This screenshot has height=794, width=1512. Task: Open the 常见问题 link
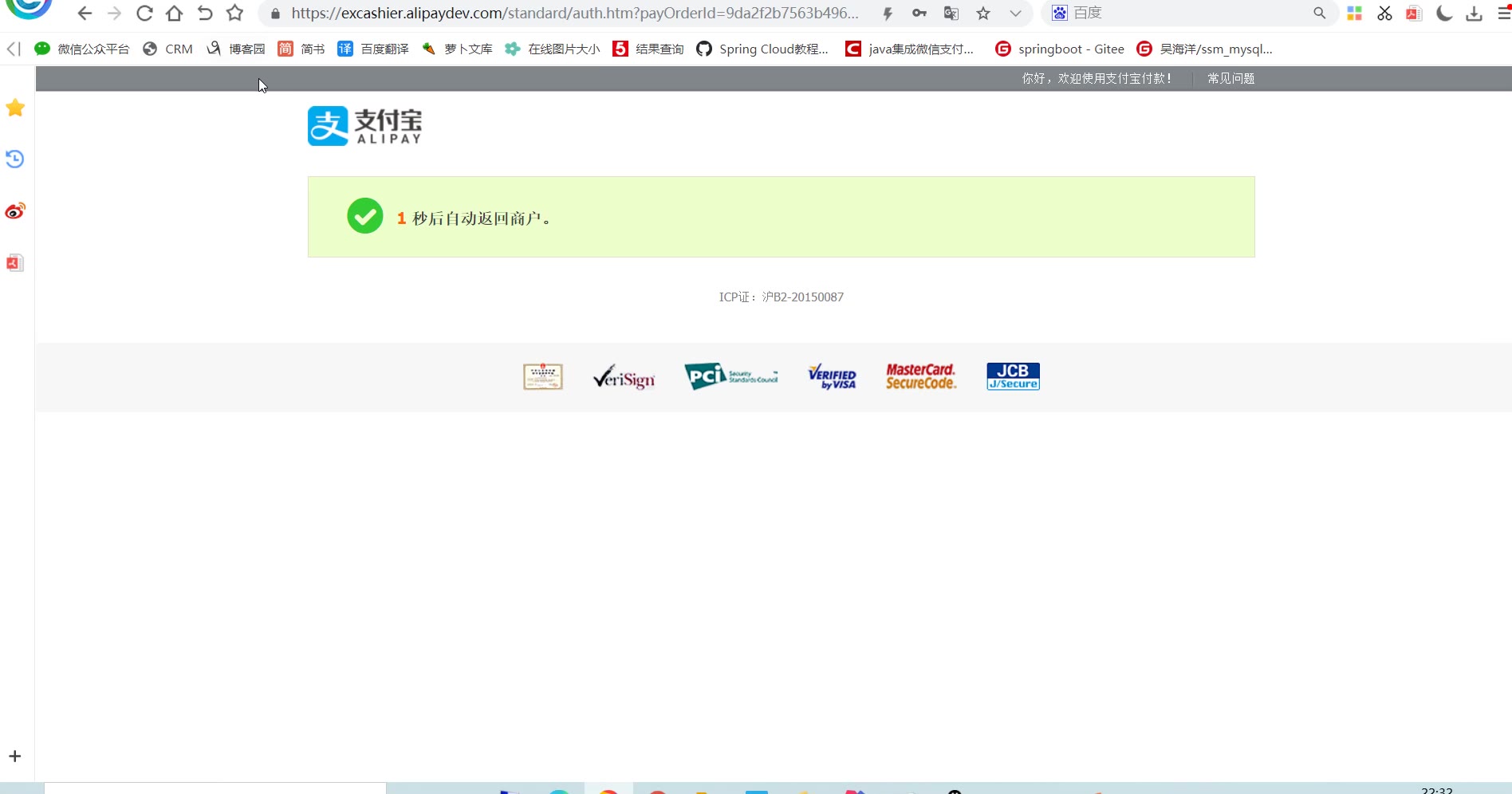coord(1230,78)
